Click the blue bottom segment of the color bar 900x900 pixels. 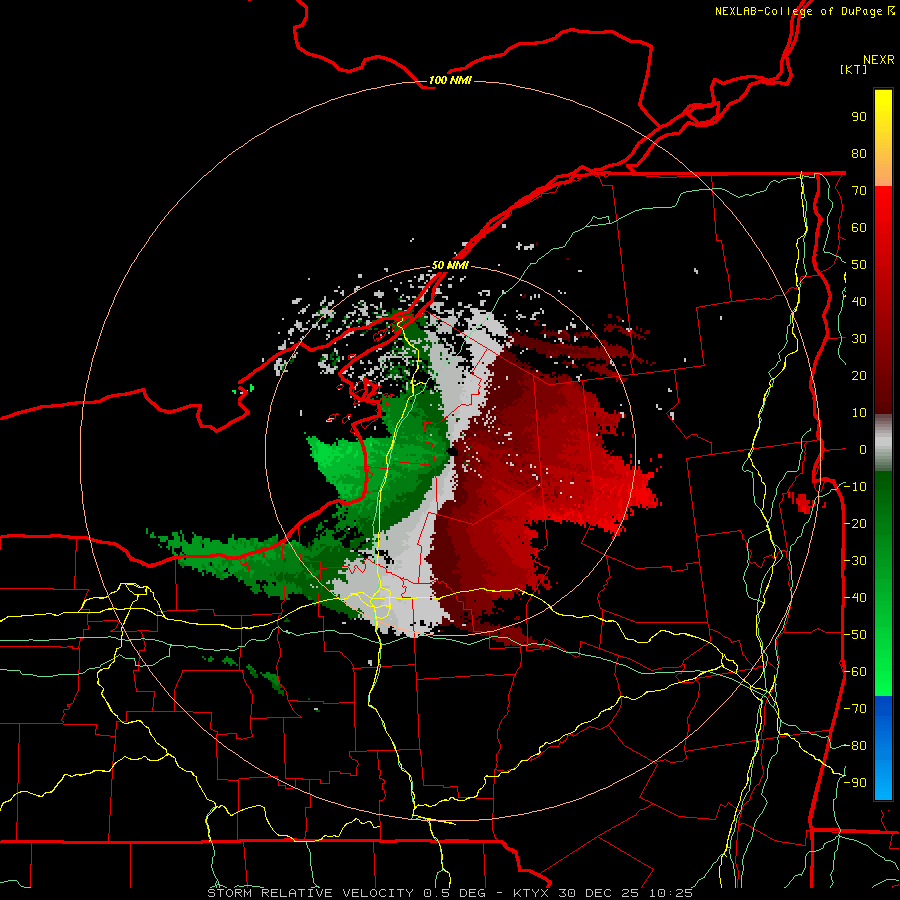coord(883,748)
